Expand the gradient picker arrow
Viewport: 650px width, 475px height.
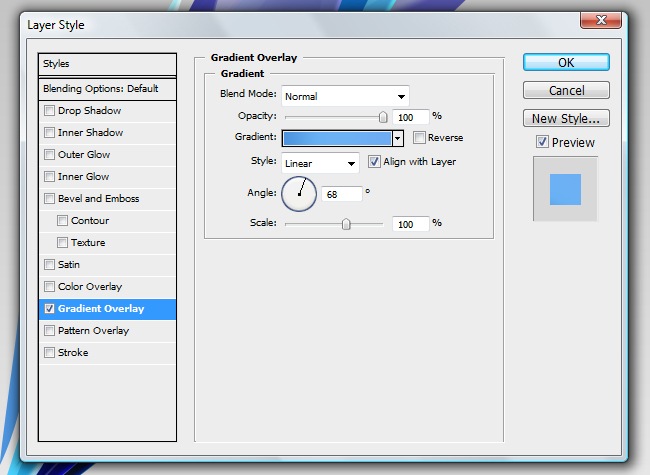click(398, 139)
